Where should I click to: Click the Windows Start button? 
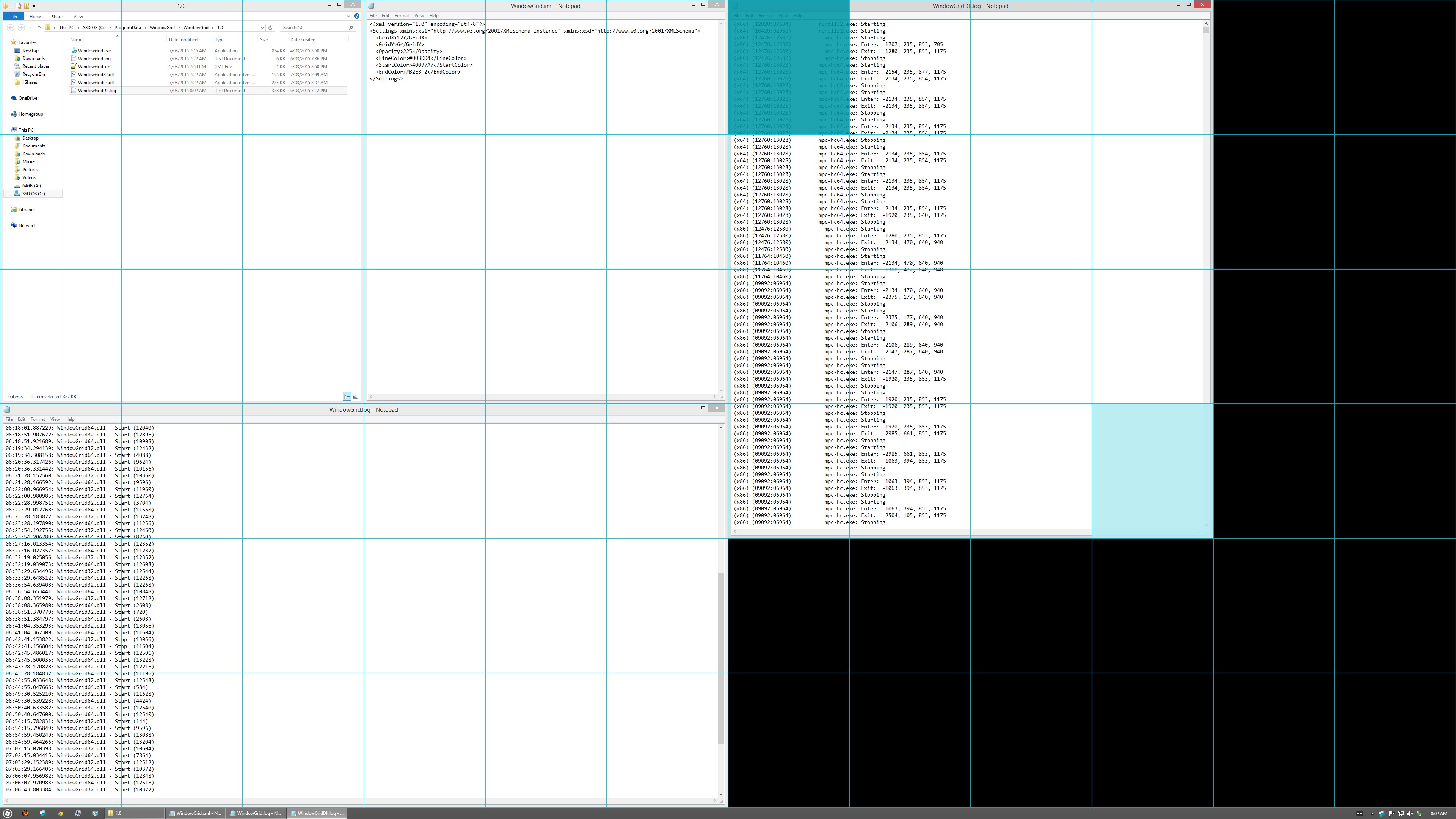click(x=7, y=813)
